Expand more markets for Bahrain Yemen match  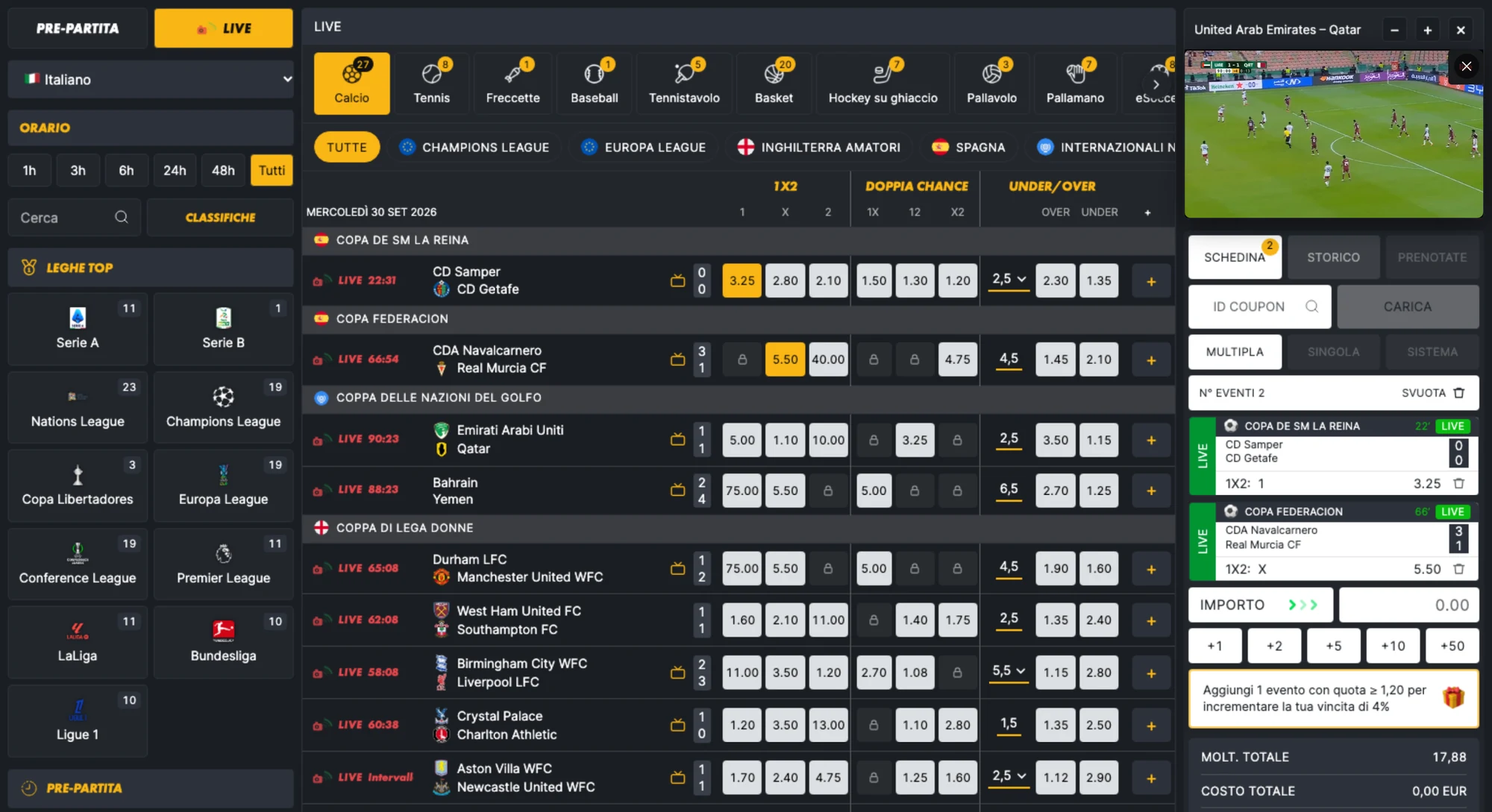tap(1151, 491)
